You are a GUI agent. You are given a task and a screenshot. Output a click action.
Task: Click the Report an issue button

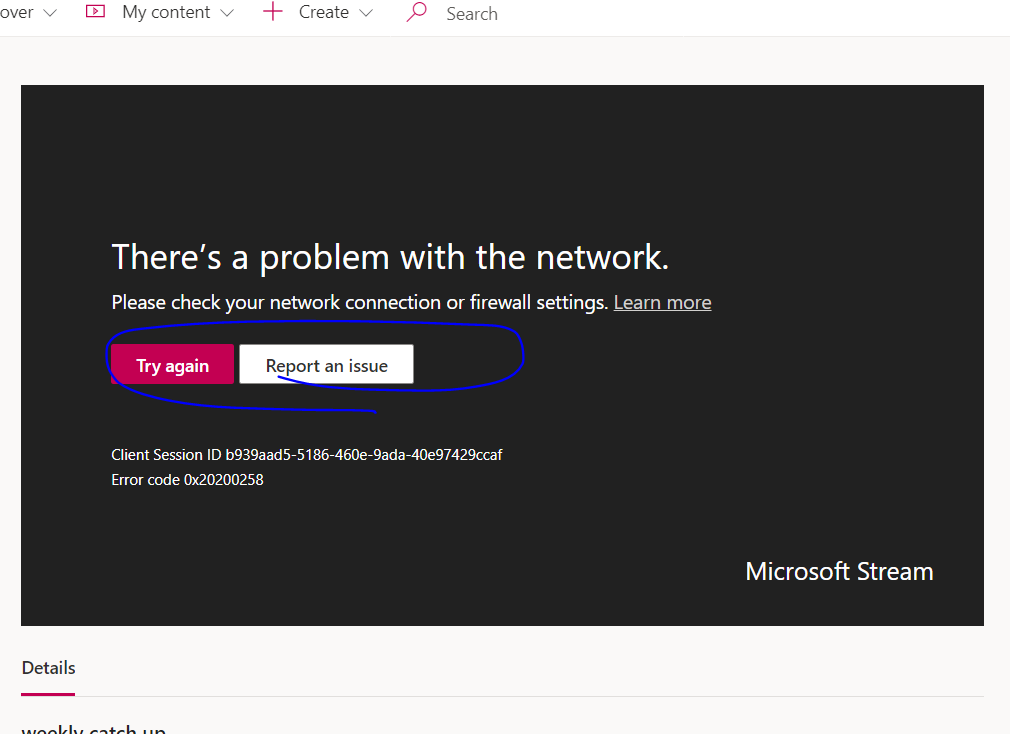click(327, 364)
